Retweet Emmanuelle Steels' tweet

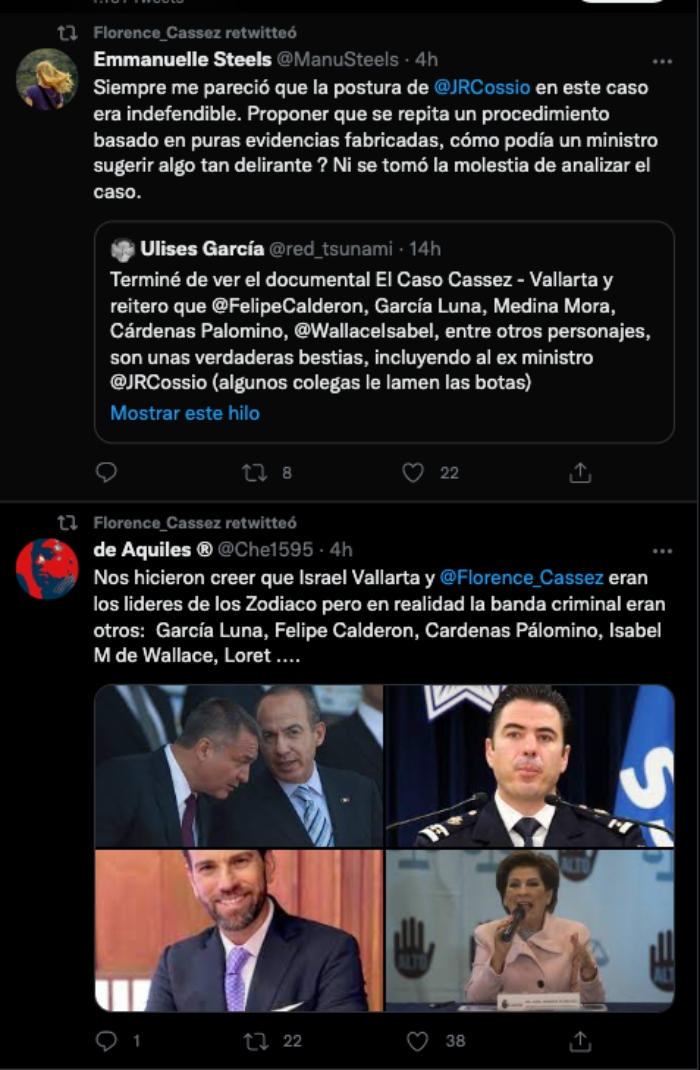(x=255, y=473)
